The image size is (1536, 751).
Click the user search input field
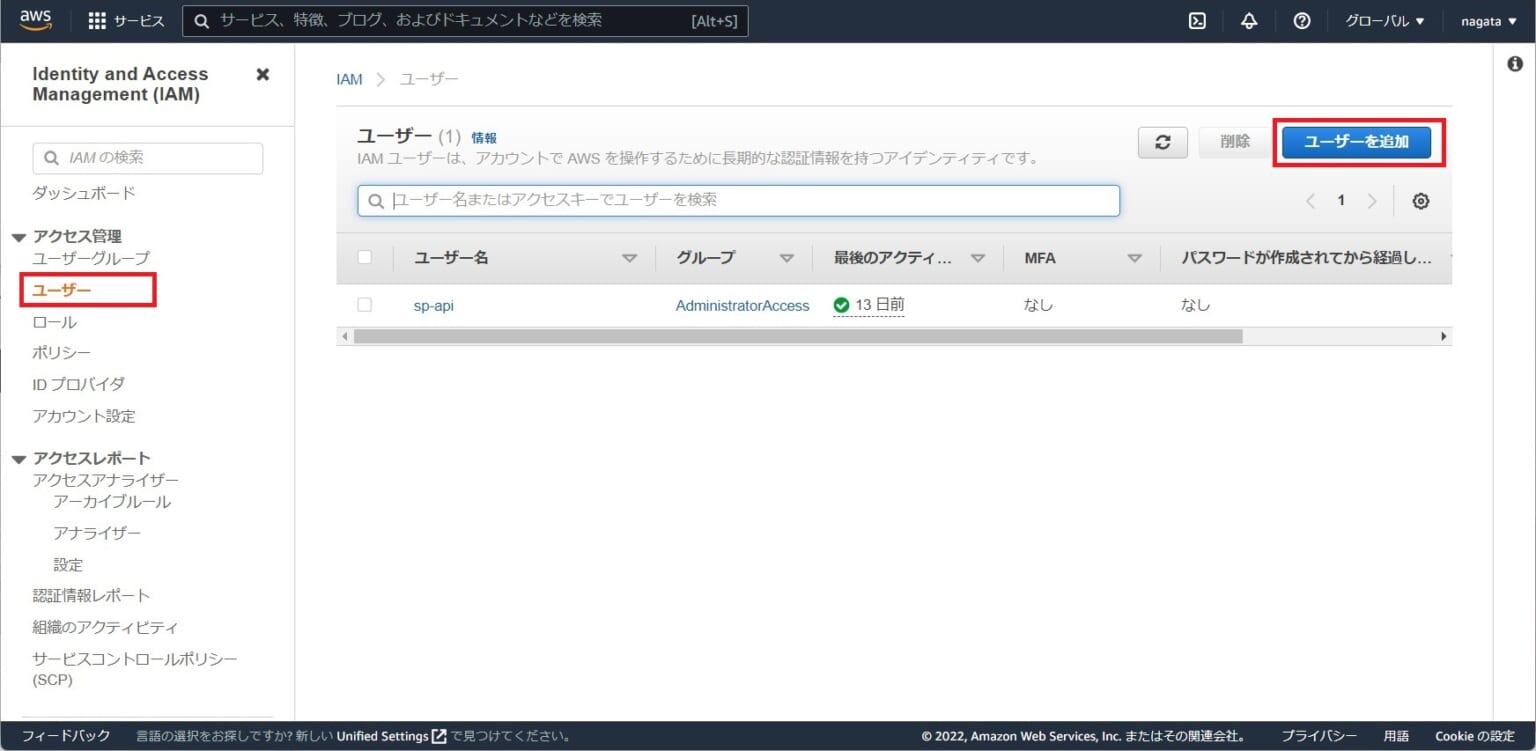click(738, 200)
